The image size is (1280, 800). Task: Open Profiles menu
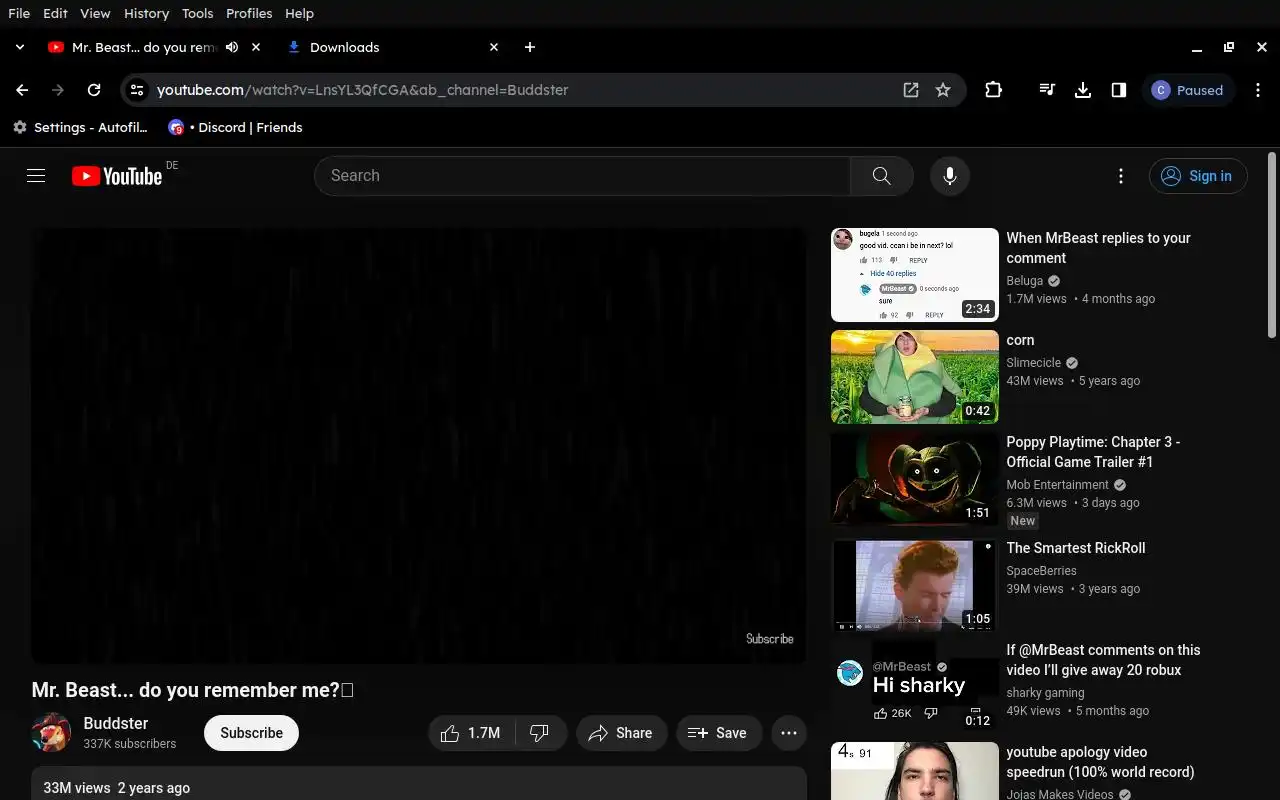click(x=249, y=13)
